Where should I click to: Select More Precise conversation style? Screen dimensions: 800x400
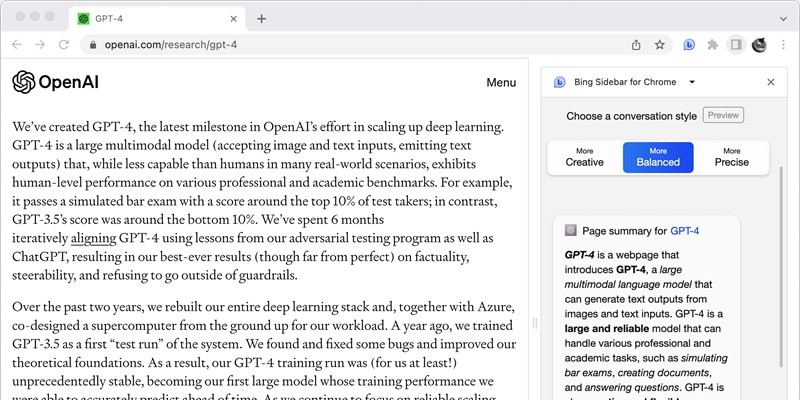[732, 158]
